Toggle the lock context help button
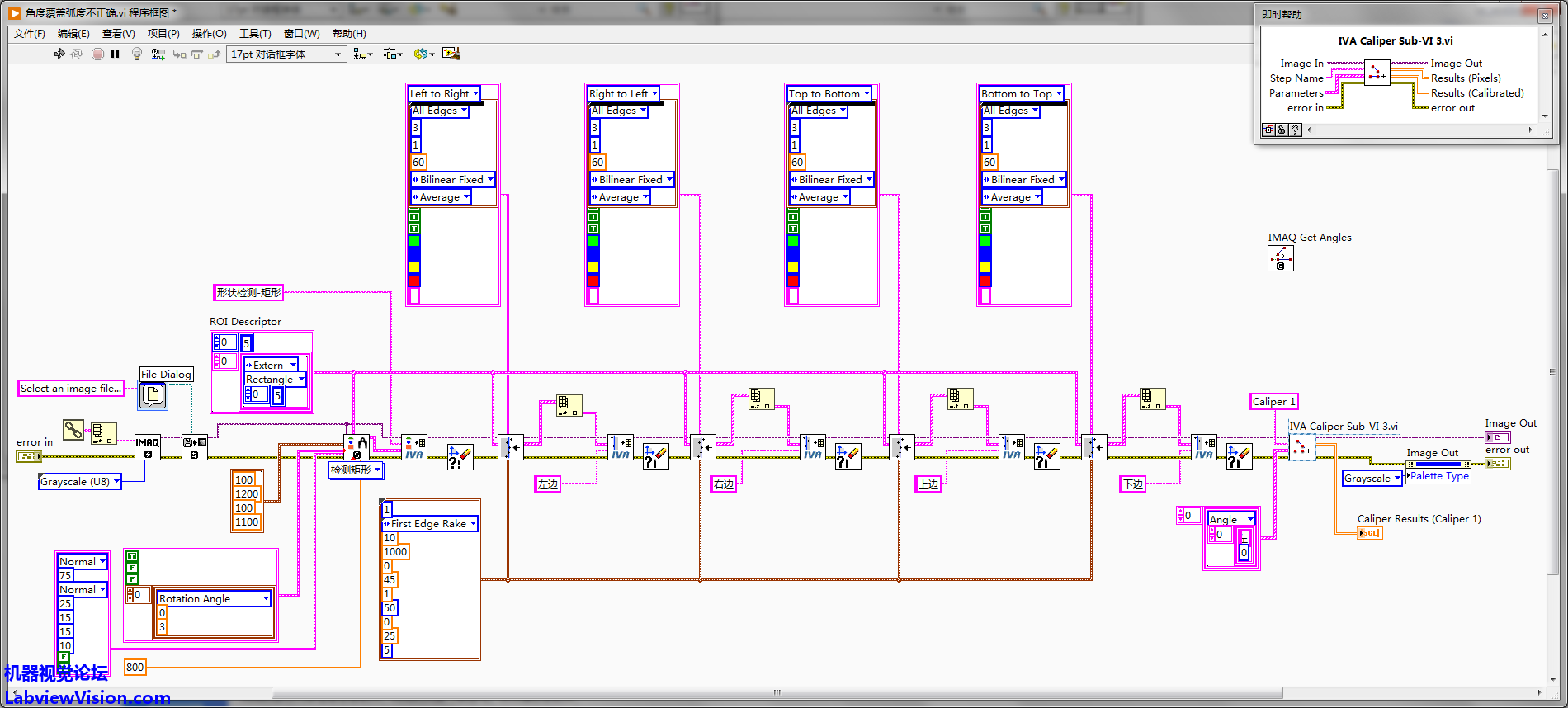 tap(1282, 130)
